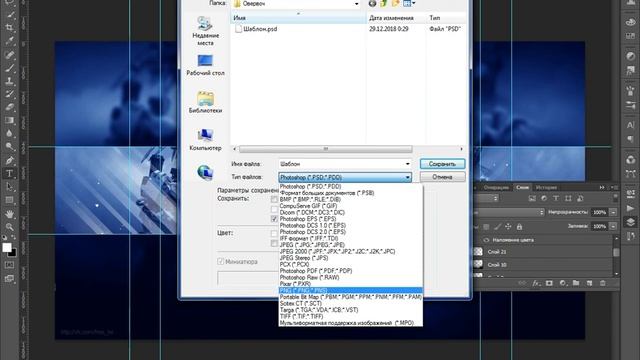Toggle Quick Mask mode icon

point(9,265)
